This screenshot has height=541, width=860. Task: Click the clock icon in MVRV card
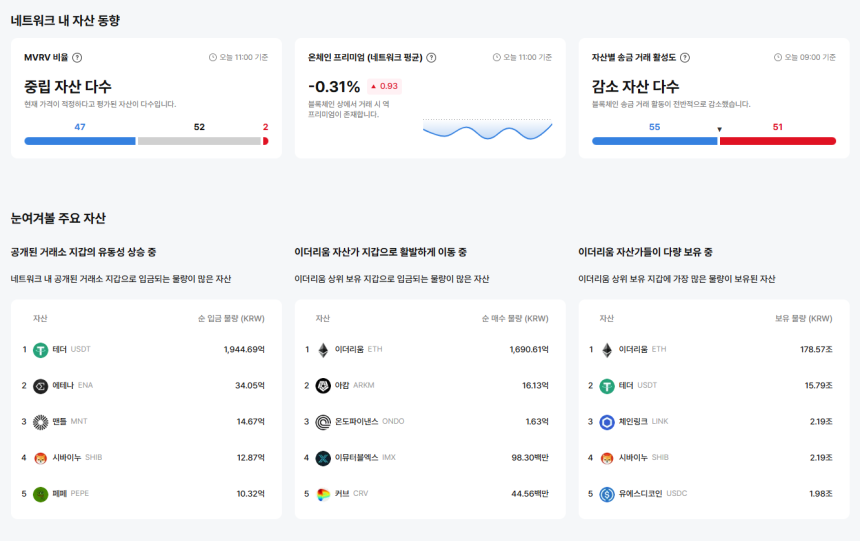pos(213,57)
